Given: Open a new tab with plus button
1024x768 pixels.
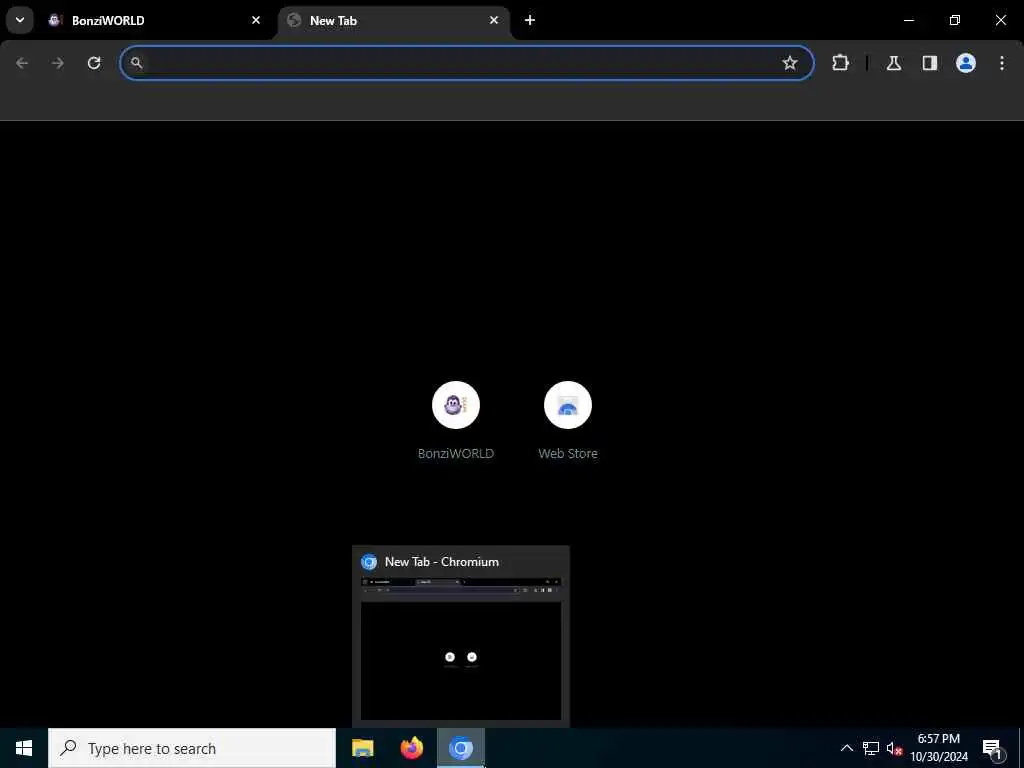Looking at the screenshot, I should 530,20.
